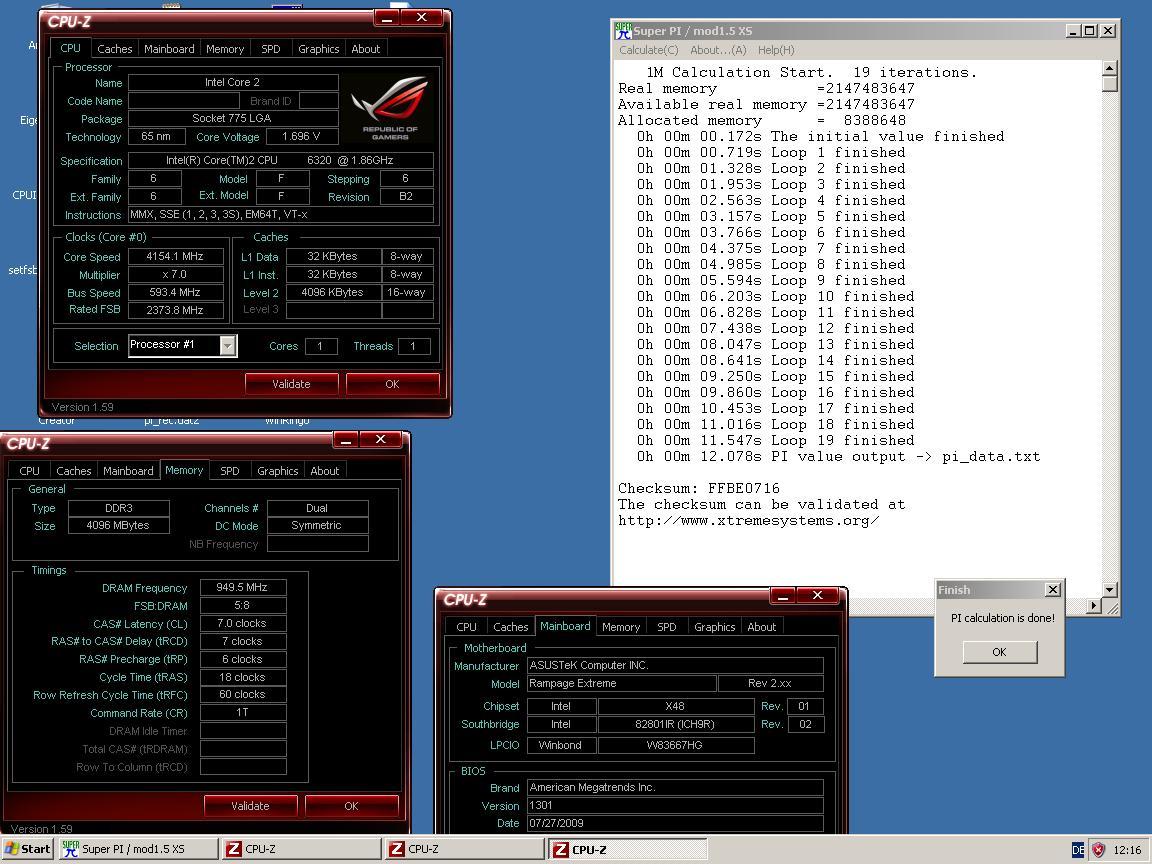This screenshot has height=864, width=1152.
Task: Click Validate in the CPU tab window
Action: tap(291, 384)
